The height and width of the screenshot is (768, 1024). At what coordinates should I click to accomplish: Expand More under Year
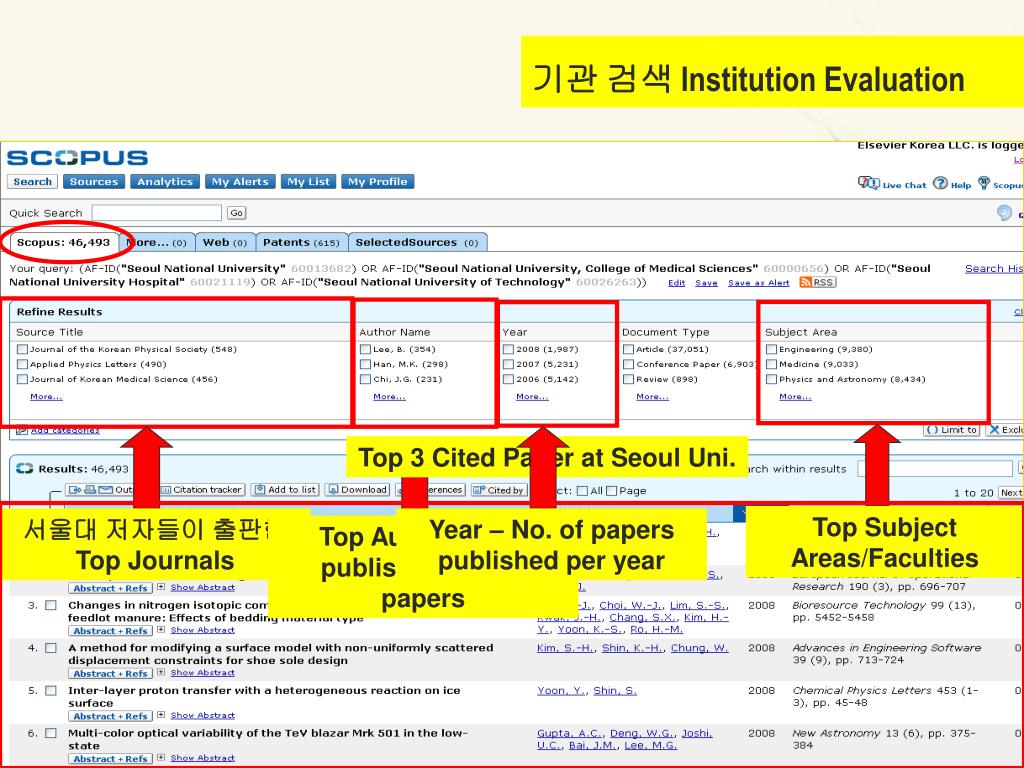(532, 397)
